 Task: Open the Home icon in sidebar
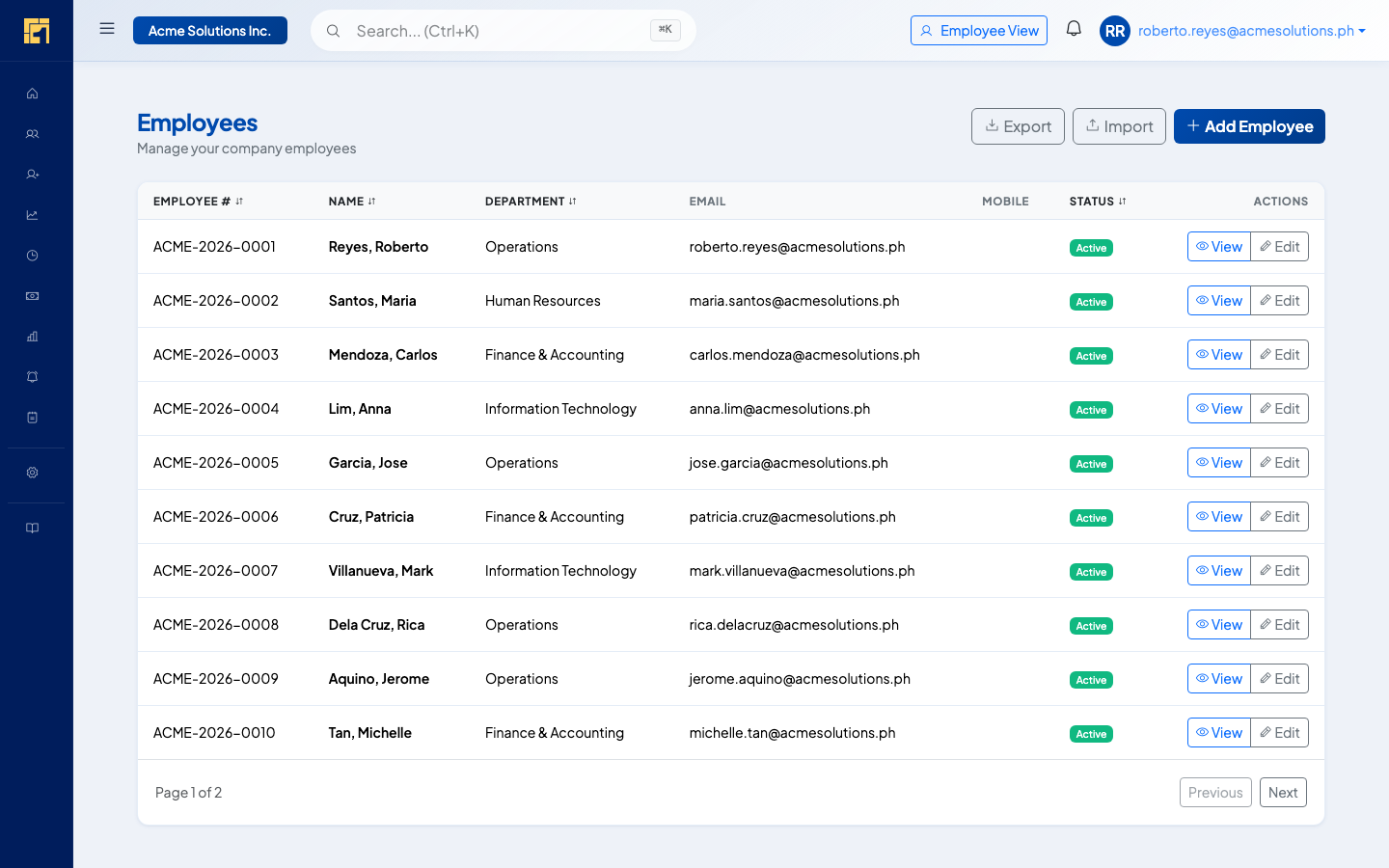point(33,94)
